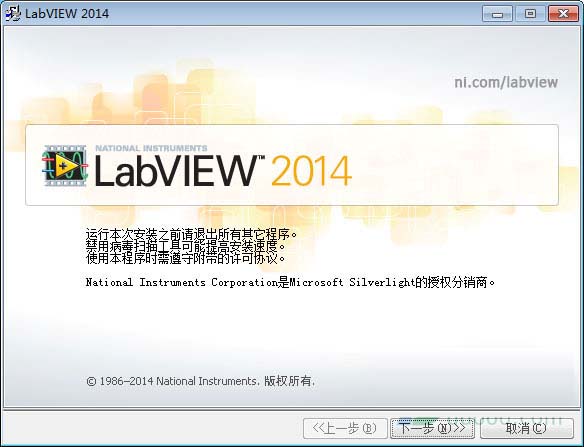584x447 pixels.
Task: Open the installer icon menu in title bar
Action: [13, 13]
